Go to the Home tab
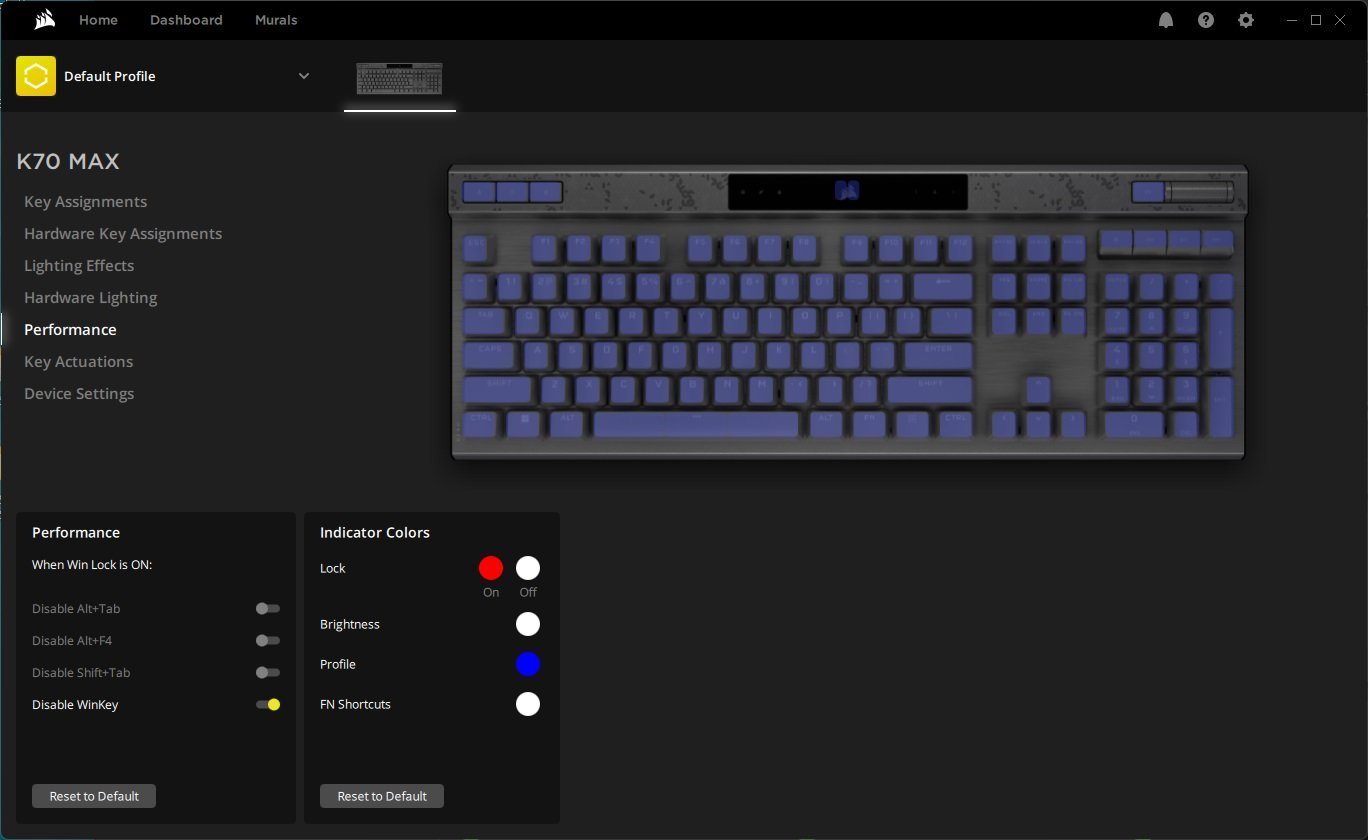The height and width of the screenshot is (840, 1368). (98, 20)
